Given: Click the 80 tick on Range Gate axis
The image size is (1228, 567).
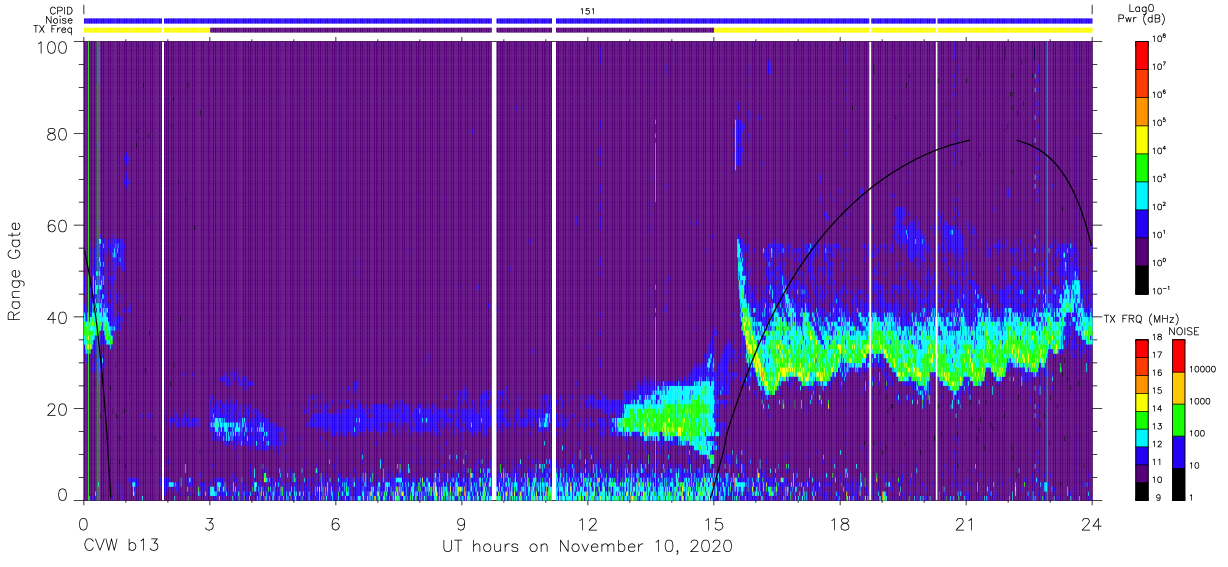Looking at the screenshot, I should coord(58,133).
